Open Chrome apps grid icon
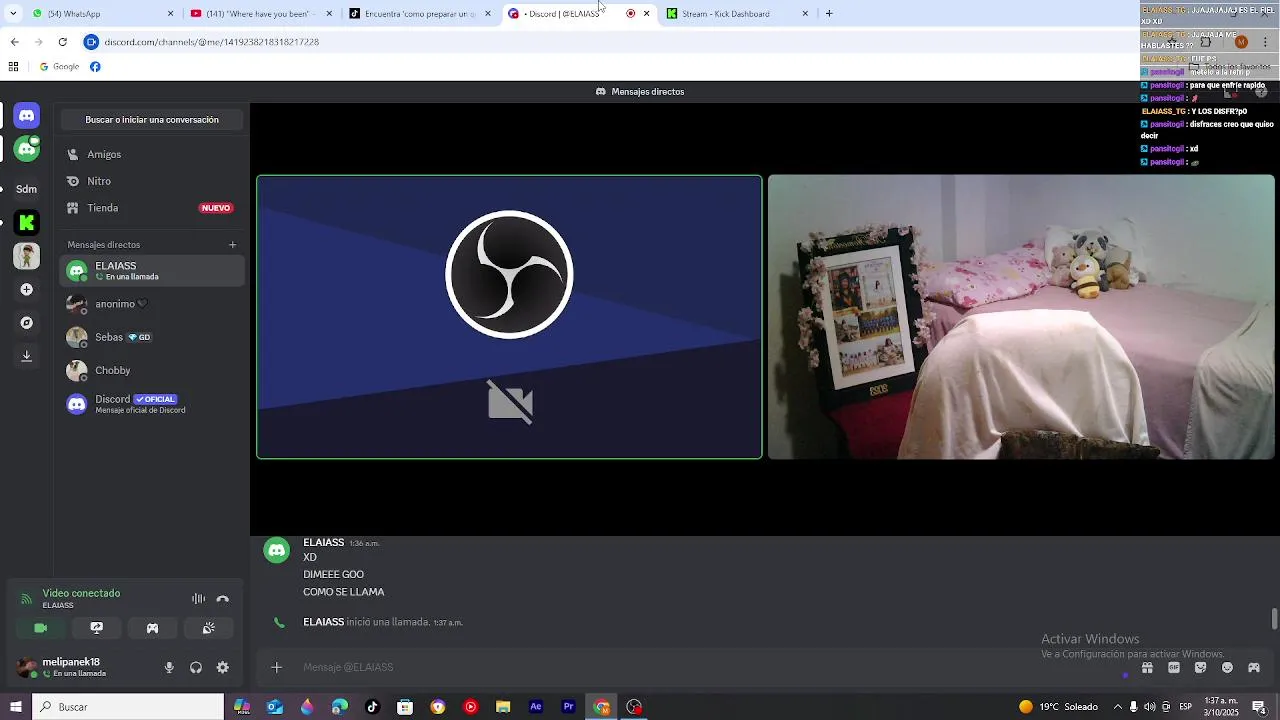1280x720 pixels. coord(13,67)
